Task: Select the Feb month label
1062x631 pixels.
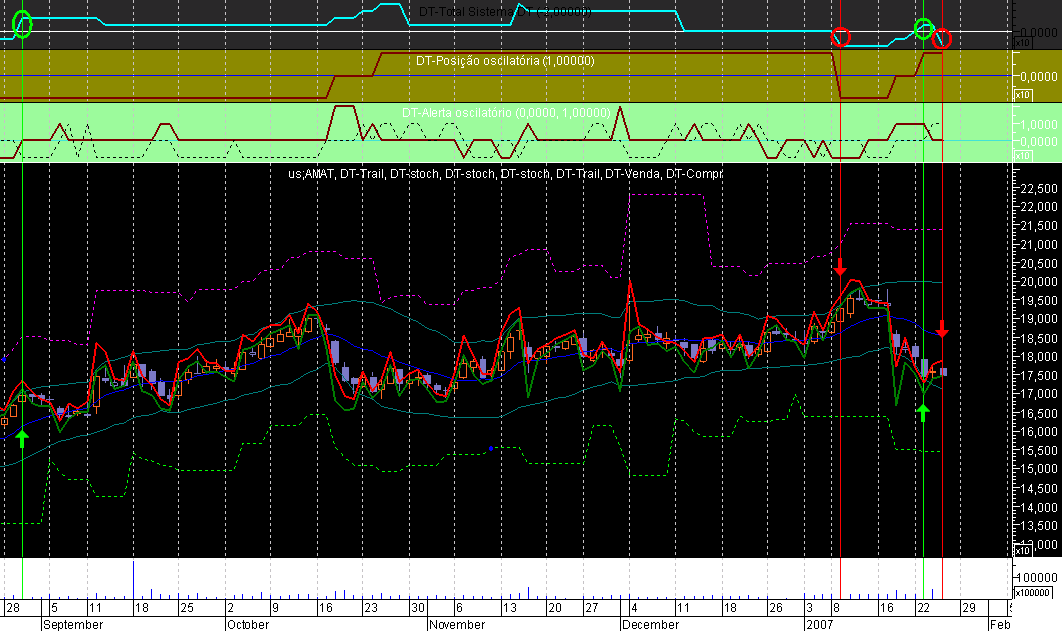Action: point(1000,624)
